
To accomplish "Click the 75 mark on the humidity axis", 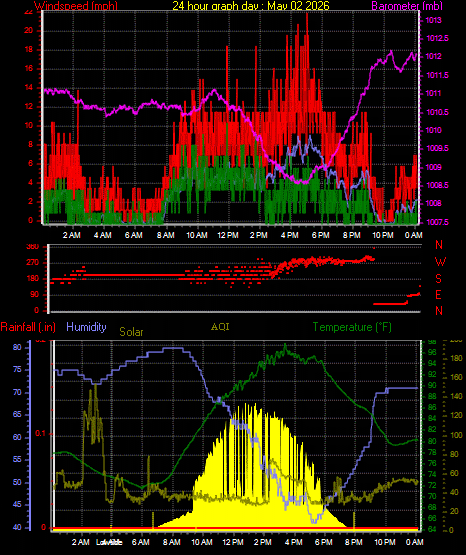I will [17, 370].
